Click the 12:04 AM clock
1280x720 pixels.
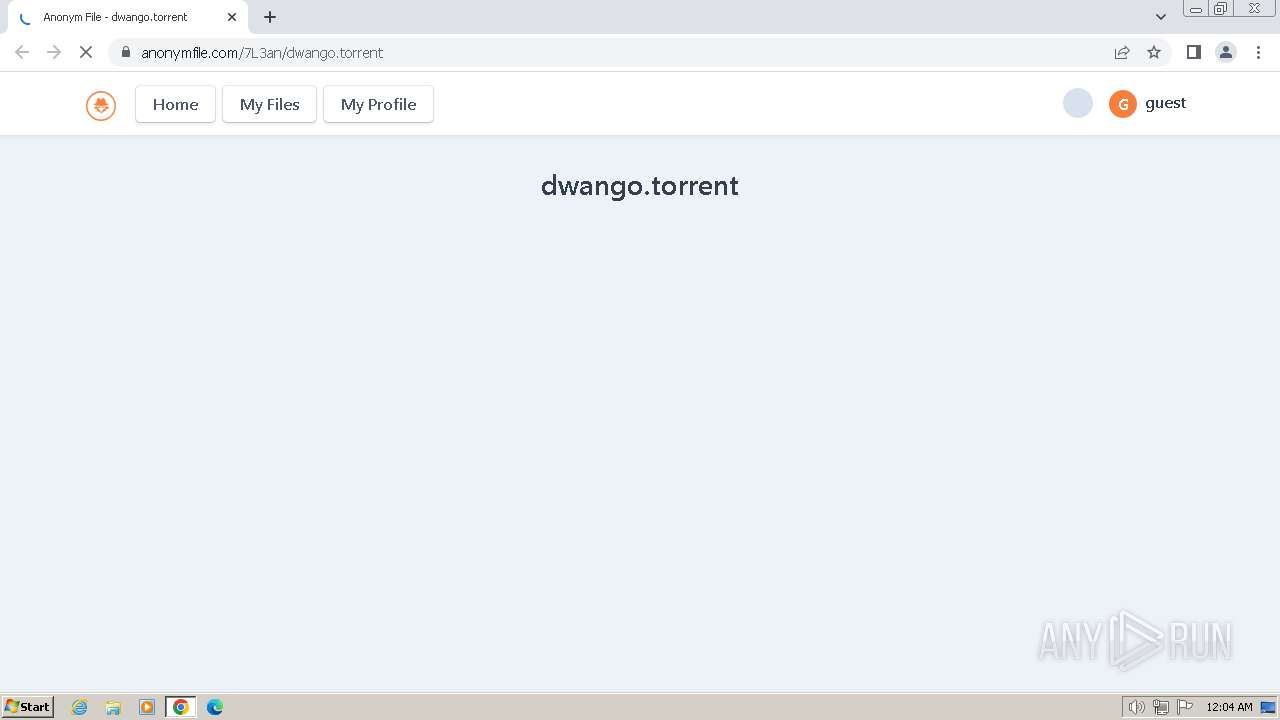(x=1229, y=707)
